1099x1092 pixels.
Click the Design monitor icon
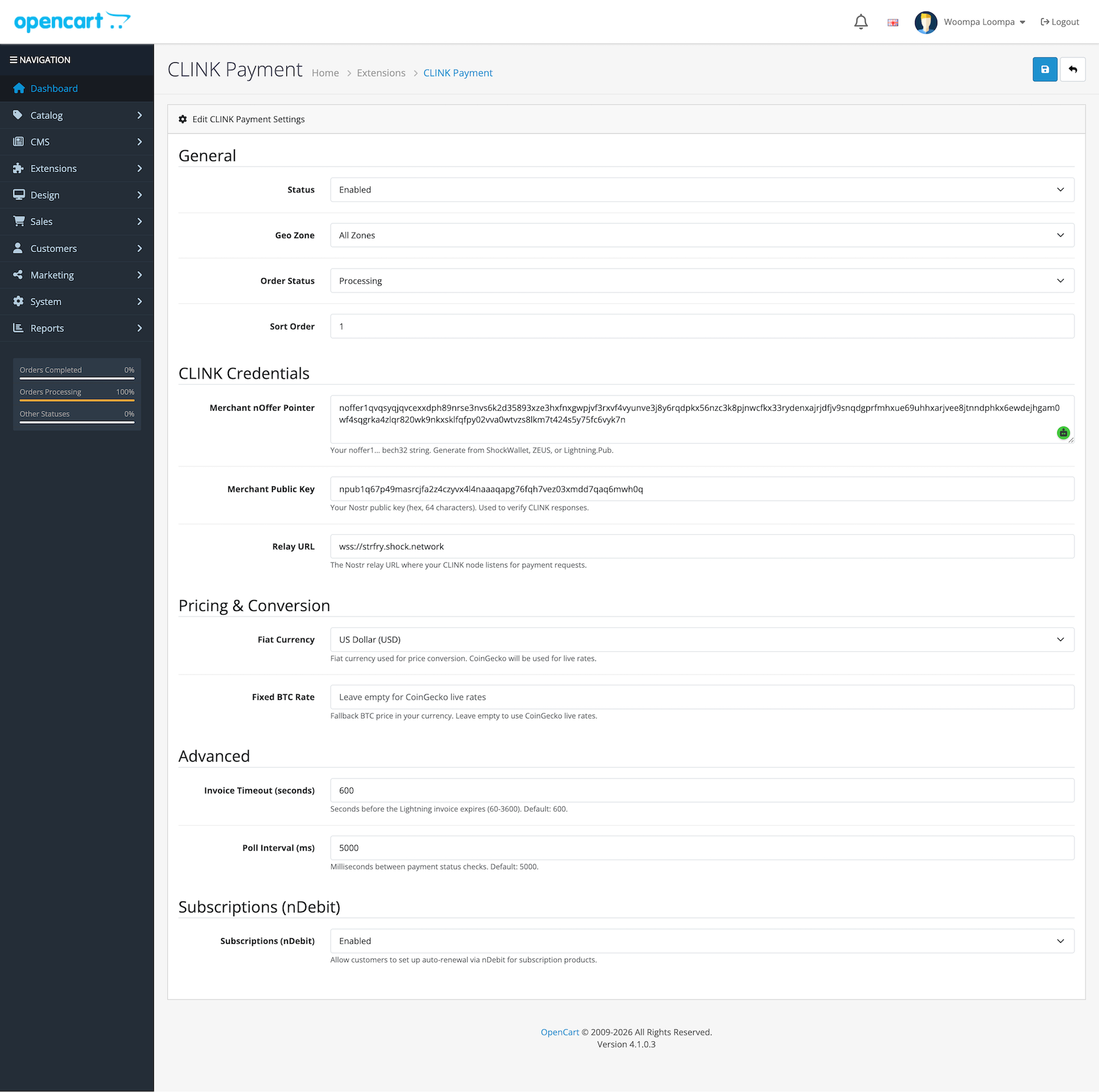19,195
